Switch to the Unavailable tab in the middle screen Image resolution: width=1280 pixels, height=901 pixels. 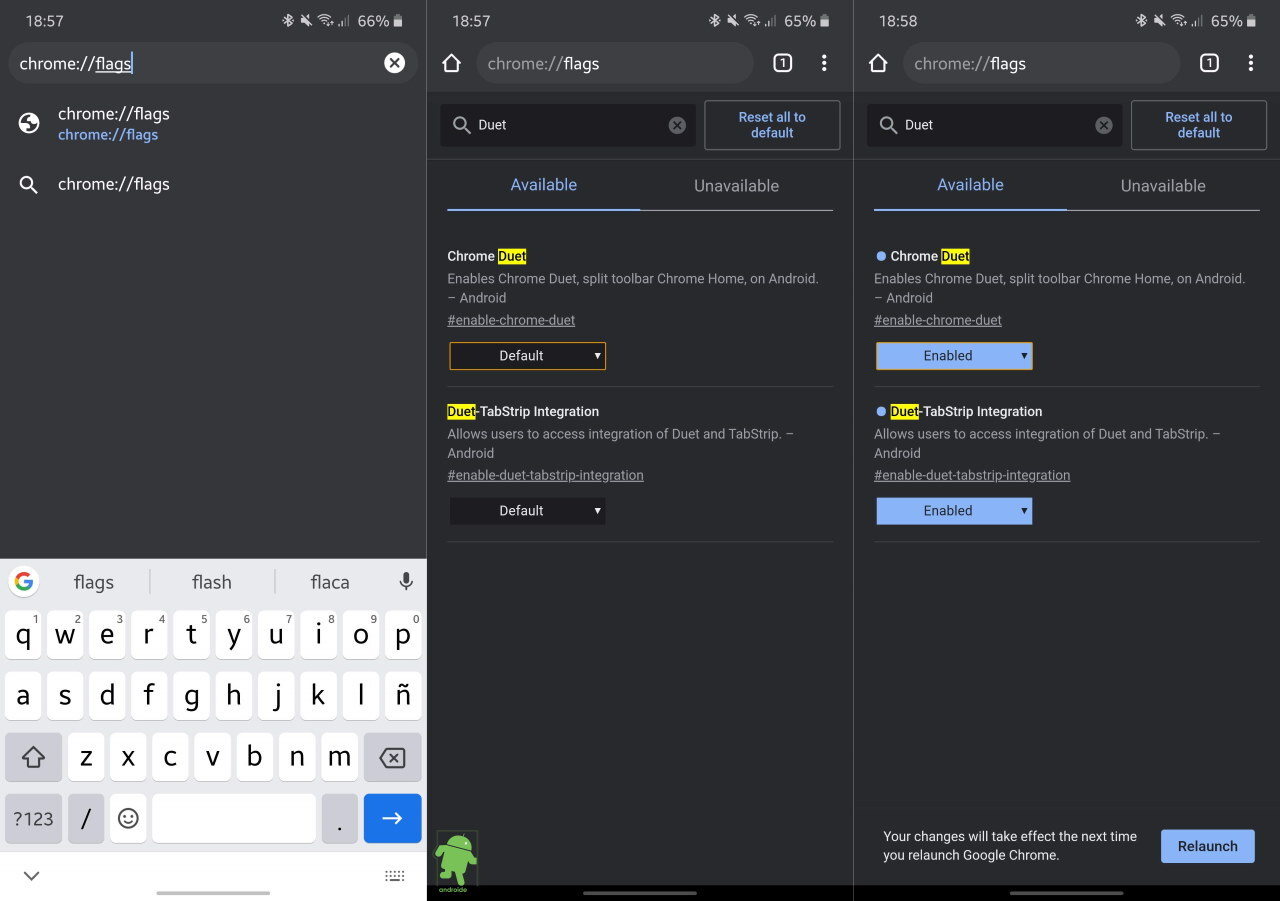tap(736, 186)
